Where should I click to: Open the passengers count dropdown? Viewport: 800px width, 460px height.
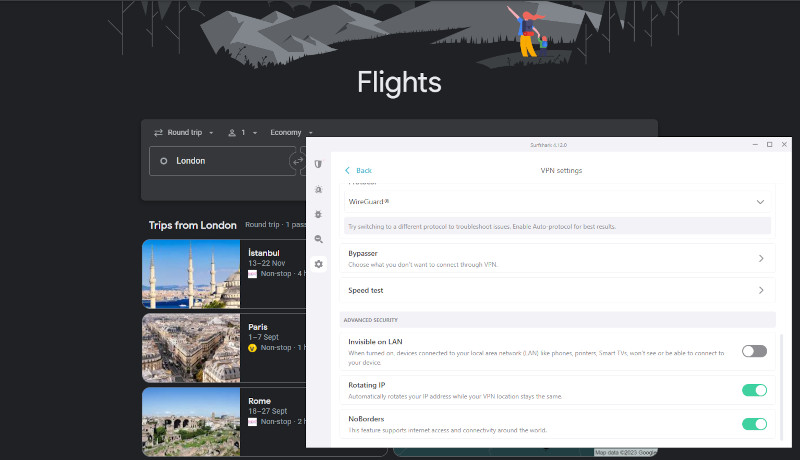pos(243,133)
